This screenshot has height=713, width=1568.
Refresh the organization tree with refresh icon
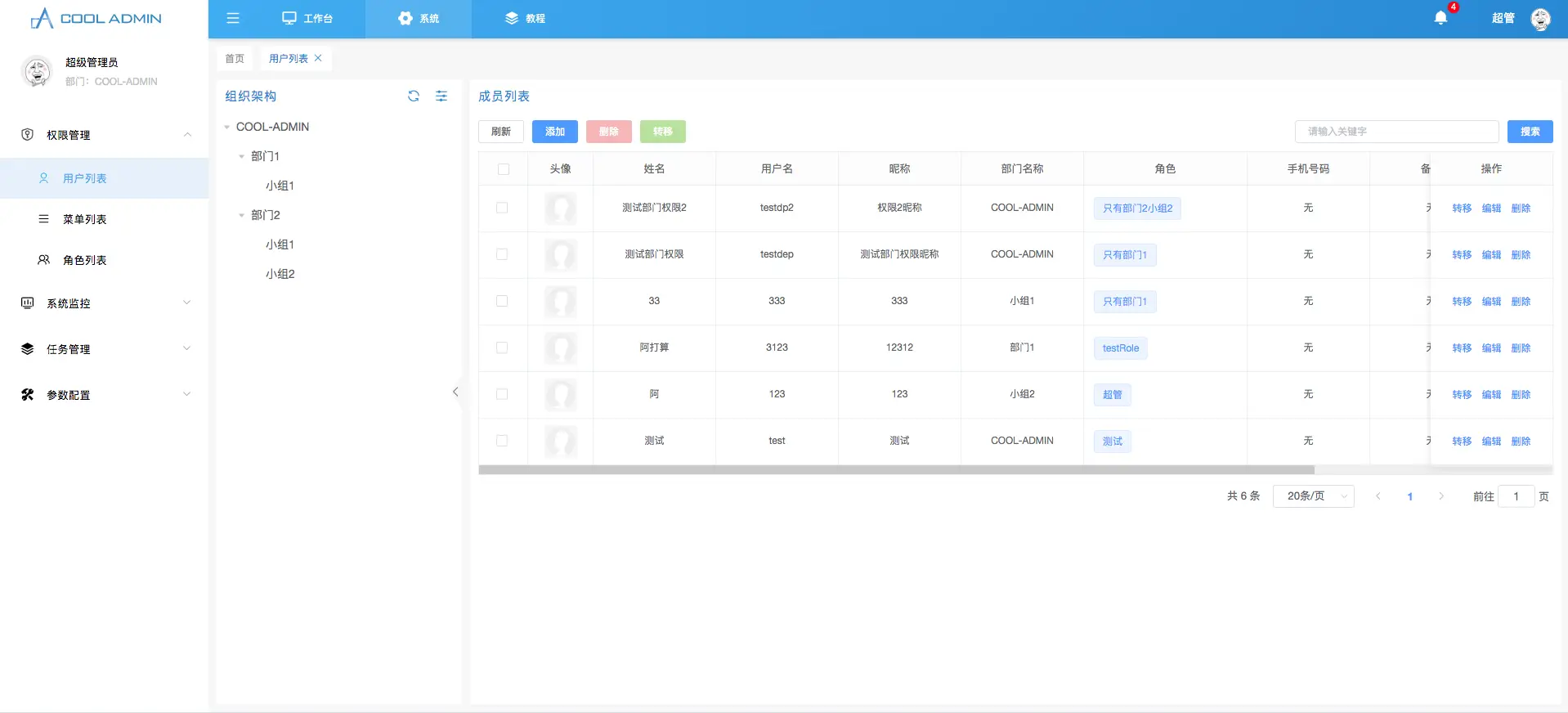point(414,96)
